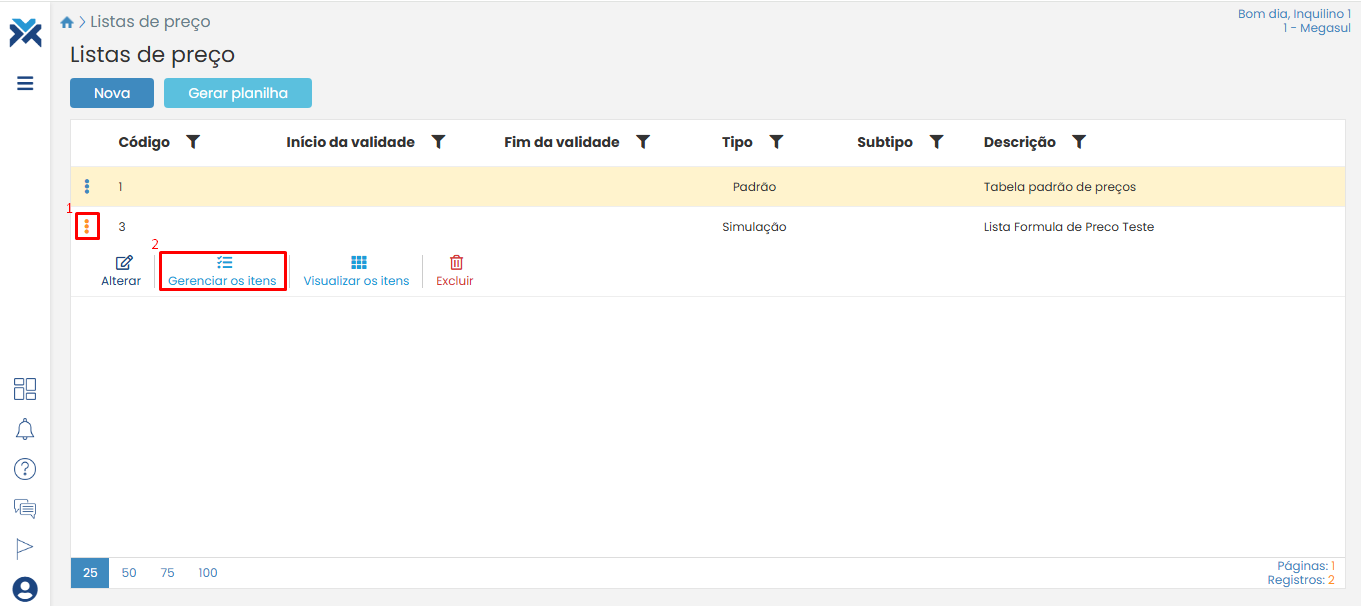
Task: Open the Descrição column filter
Action: [1079, 142]
